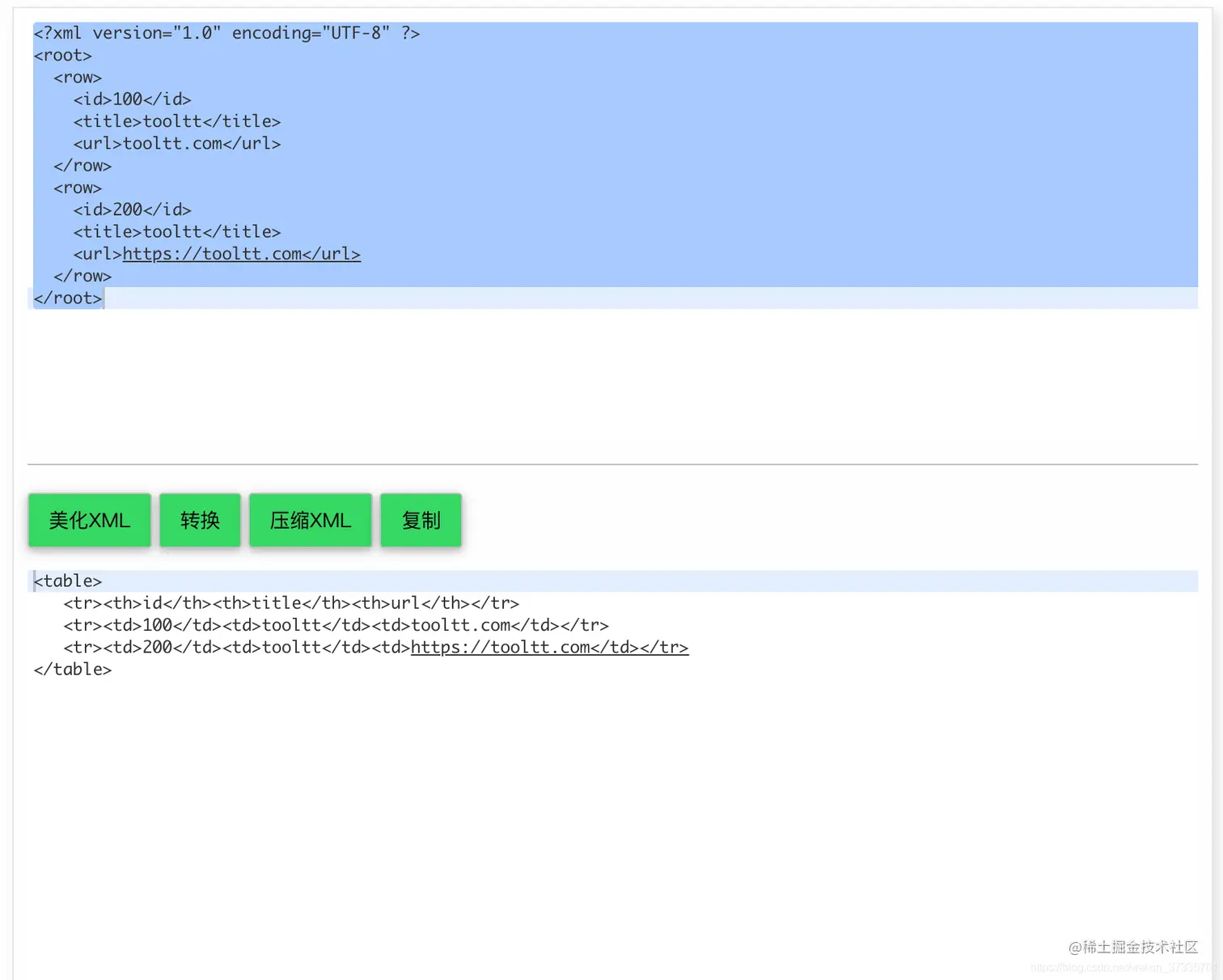This screenshot has width=1223, height=980.
Task: Click the 美化XML button
Action: [89, 520]
